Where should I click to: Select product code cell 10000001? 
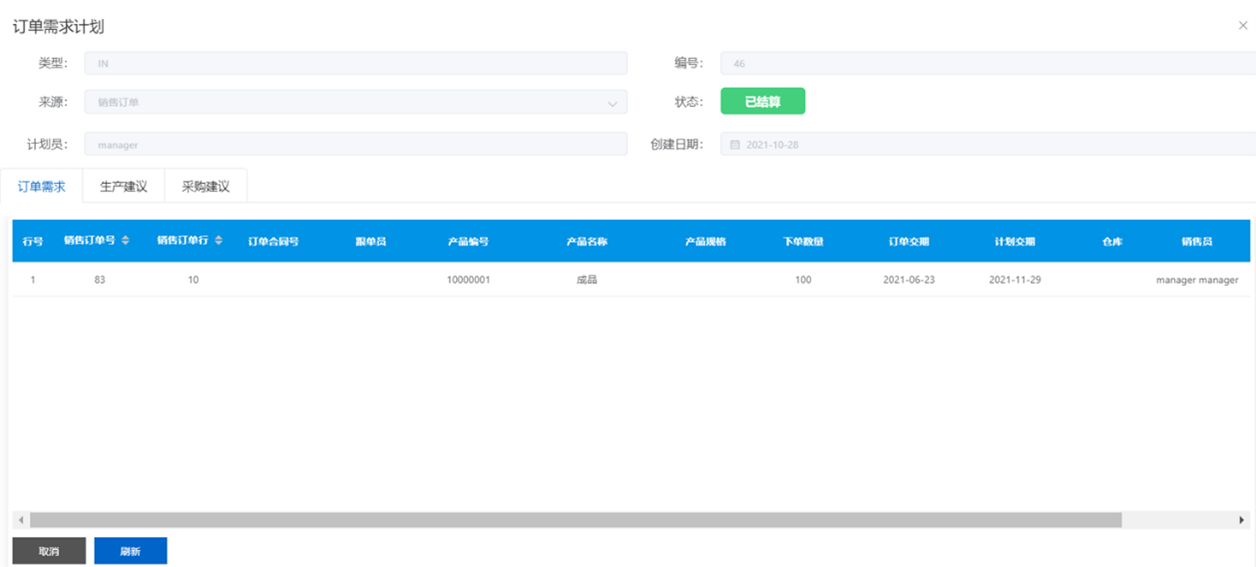point(468,280)
